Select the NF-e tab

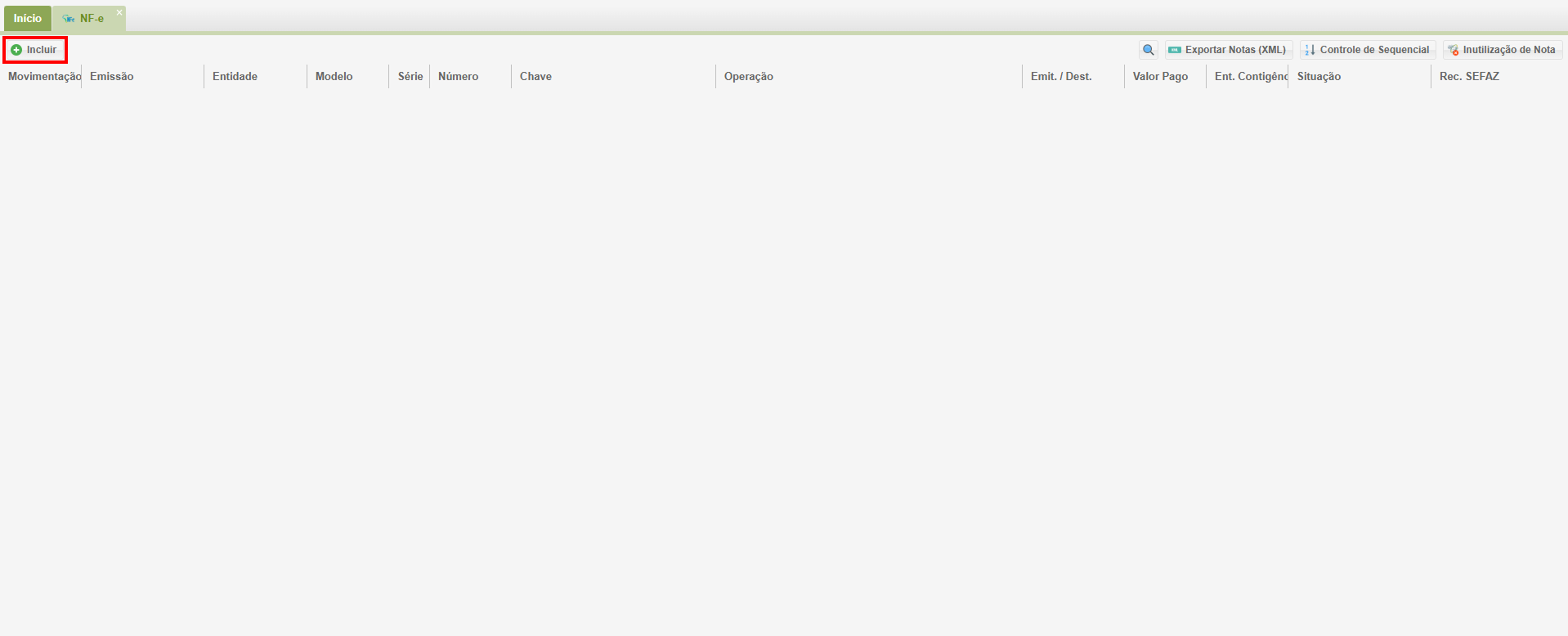[x=89, y=18]
